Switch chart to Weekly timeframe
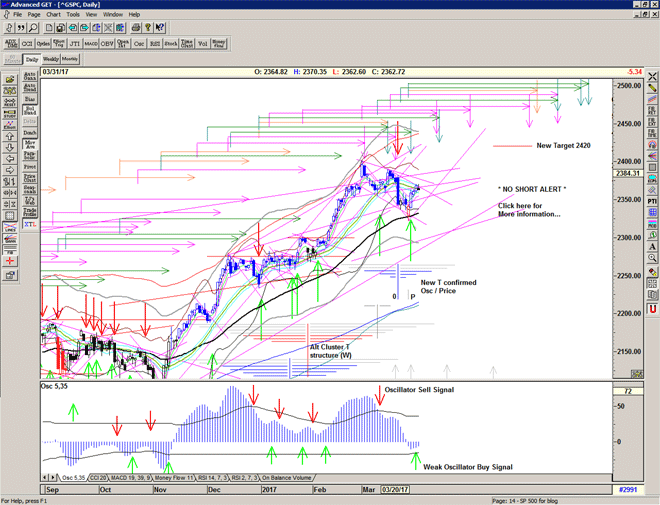This screenshot has width=660, height=505. coord(50,59)
